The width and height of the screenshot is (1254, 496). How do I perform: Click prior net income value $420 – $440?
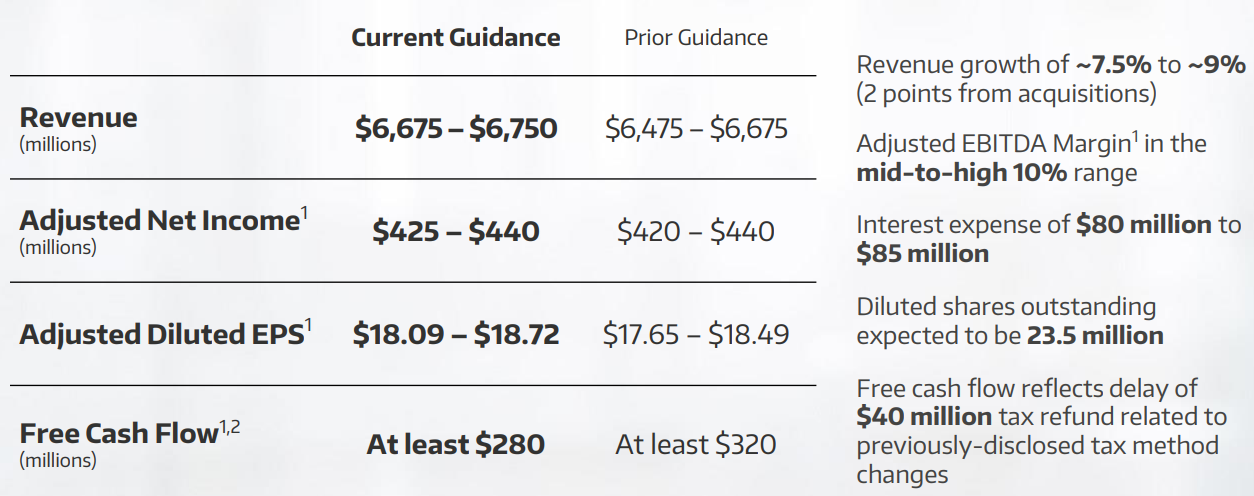click(x=696, y=232)
